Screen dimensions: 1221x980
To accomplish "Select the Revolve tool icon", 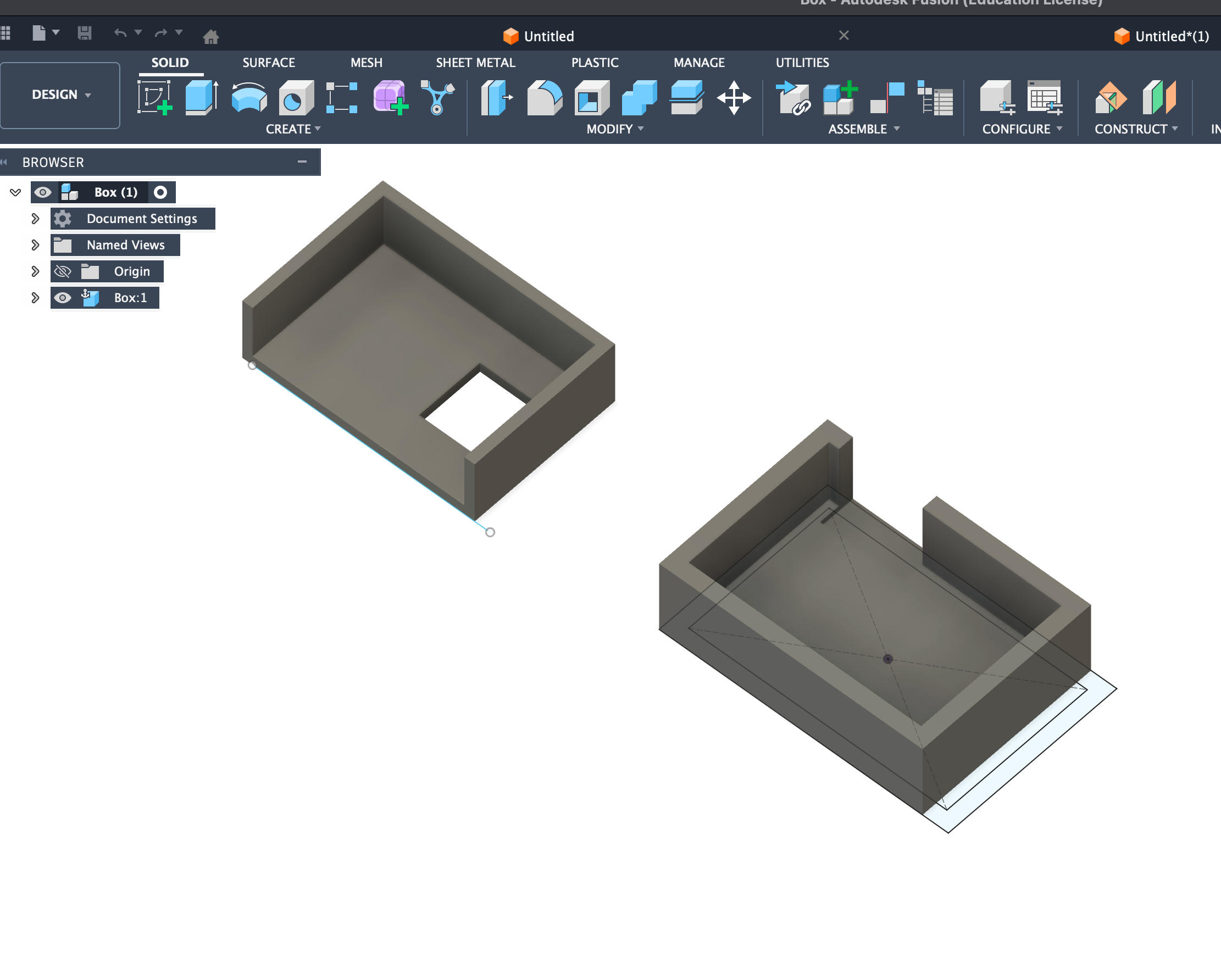I will [248, 97].
